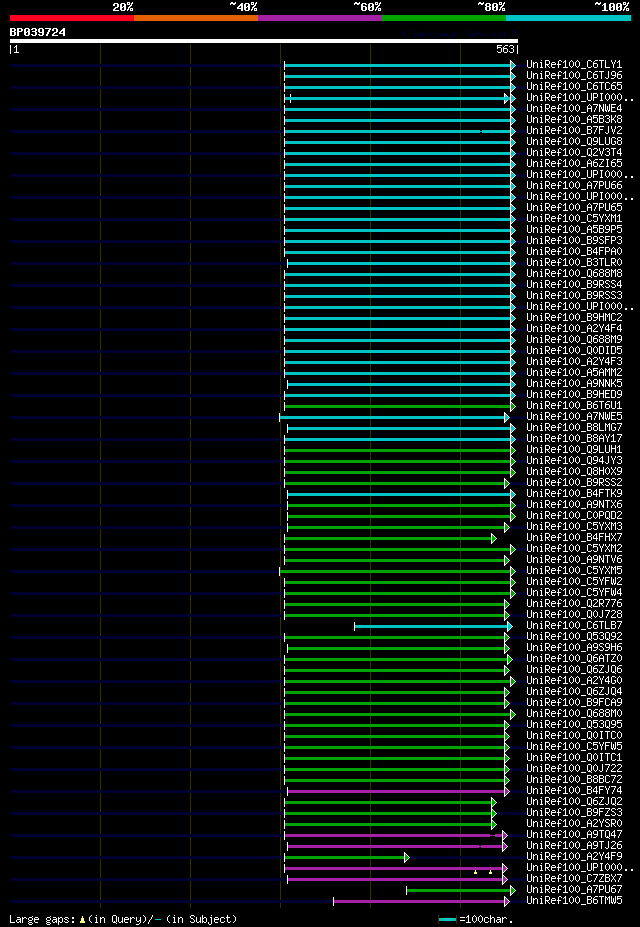Image resolution: width=640 pixels, height=927 pixels.
Task: Open hit UniRef100_C0PQD2
Action: coord(574,516)
